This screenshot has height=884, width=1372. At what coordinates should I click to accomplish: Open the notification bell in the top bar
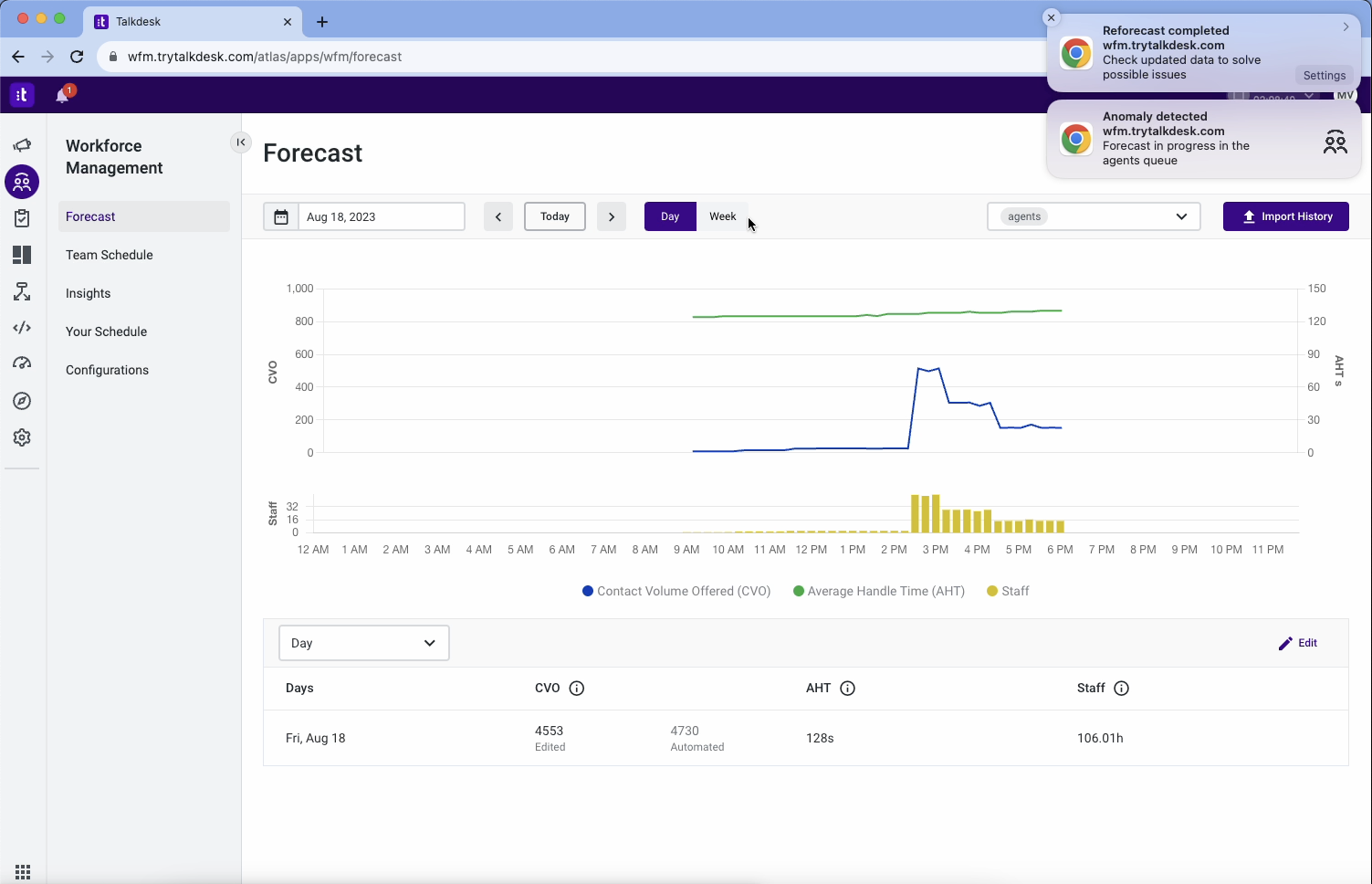click(x=62, y=94)
